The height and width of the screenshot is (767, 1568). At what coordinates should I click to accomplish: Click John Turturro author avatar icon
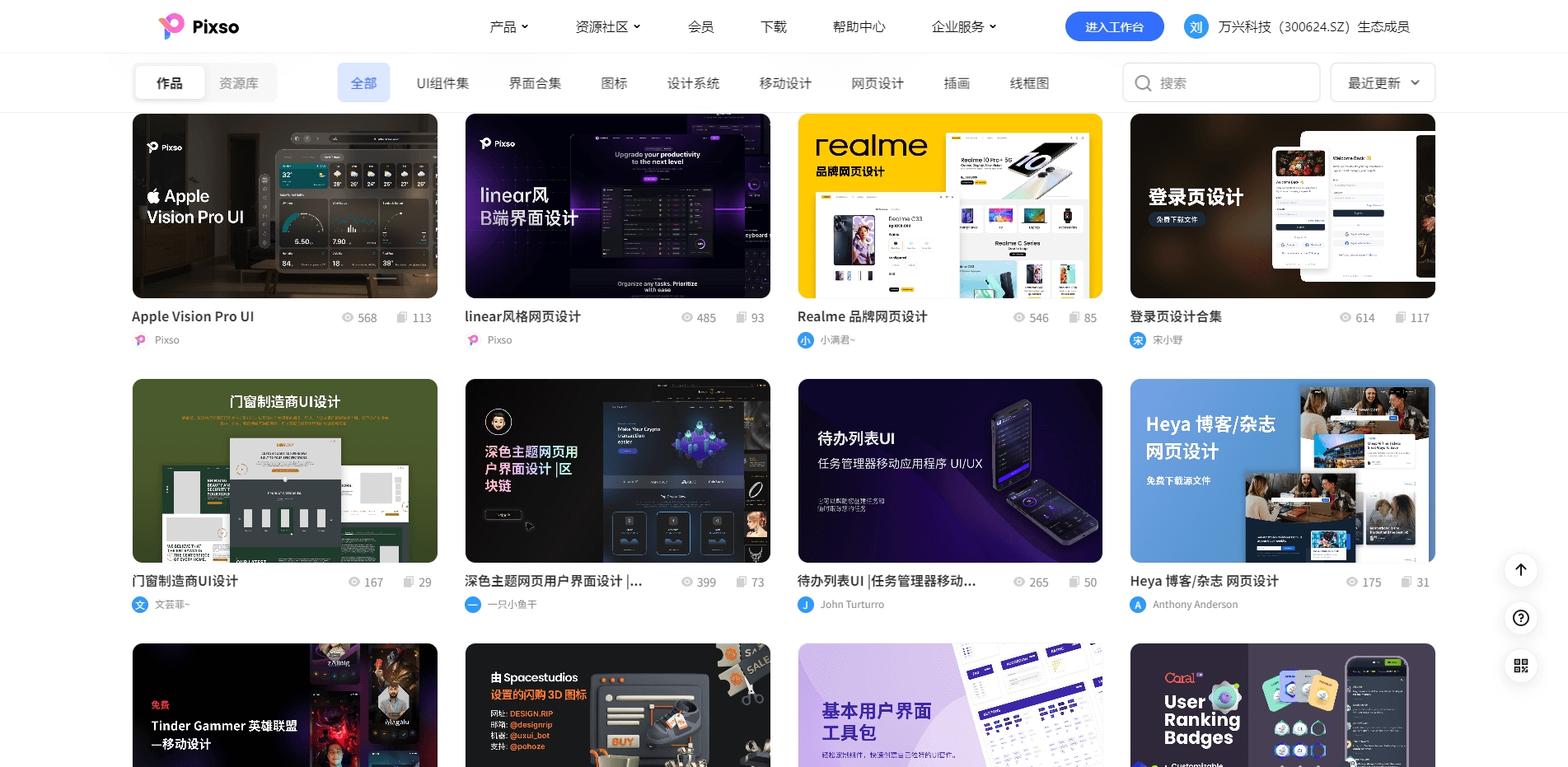pos(806,605)
